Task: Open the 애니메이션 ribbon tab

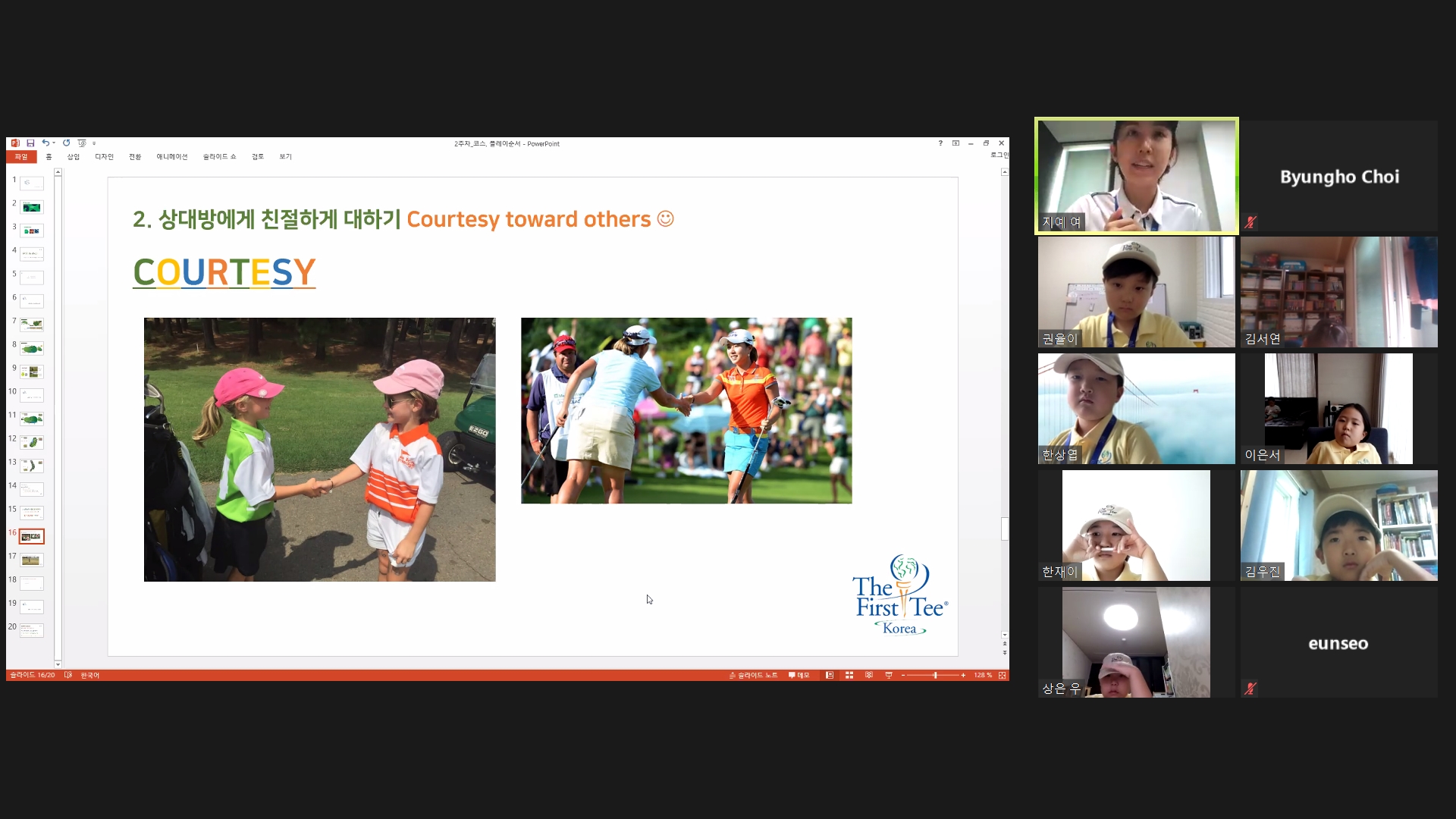Action: (x=172, y=157)
